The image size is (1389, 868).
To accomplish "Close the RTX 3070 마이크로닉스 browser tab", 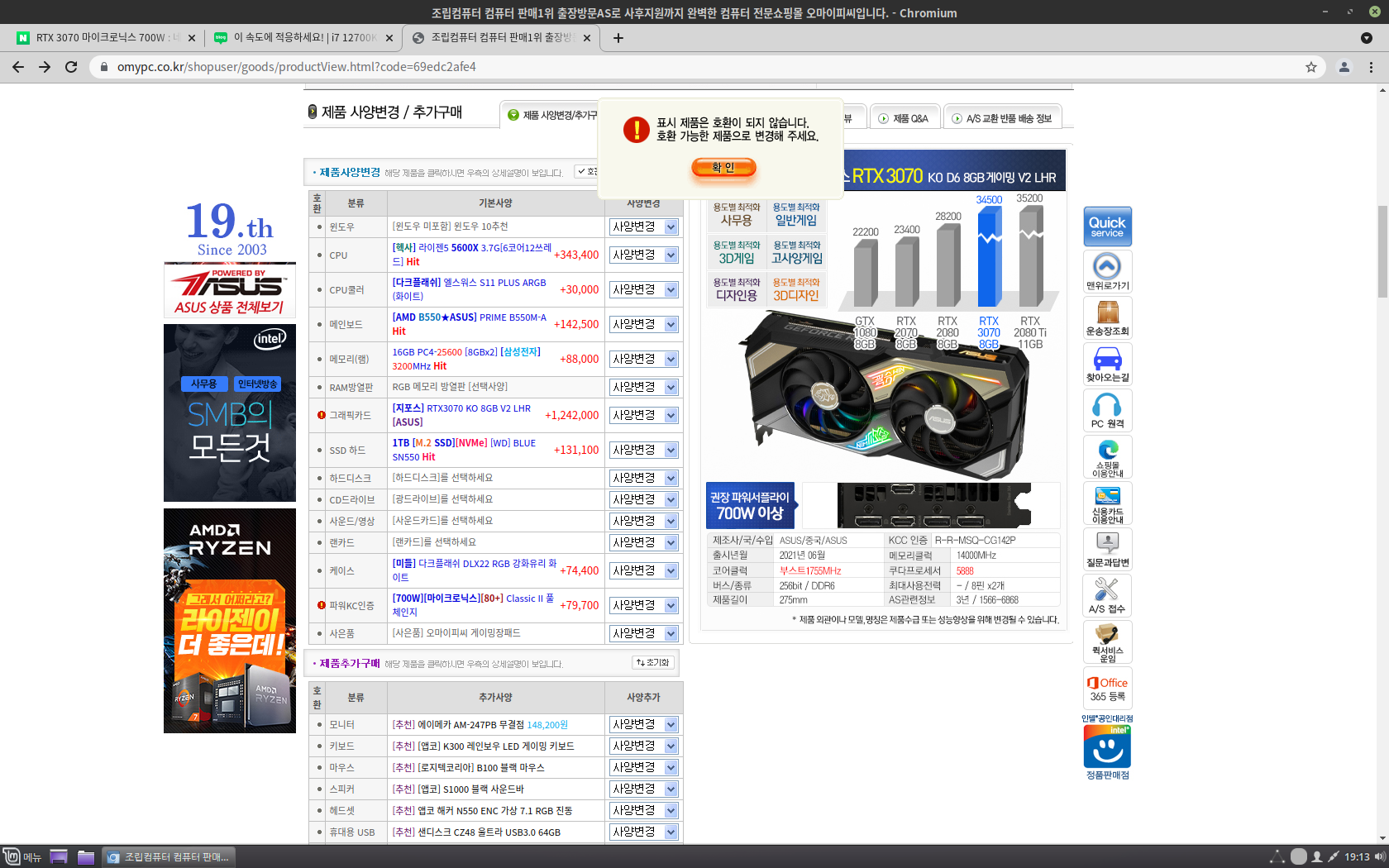I will (192, 38).
